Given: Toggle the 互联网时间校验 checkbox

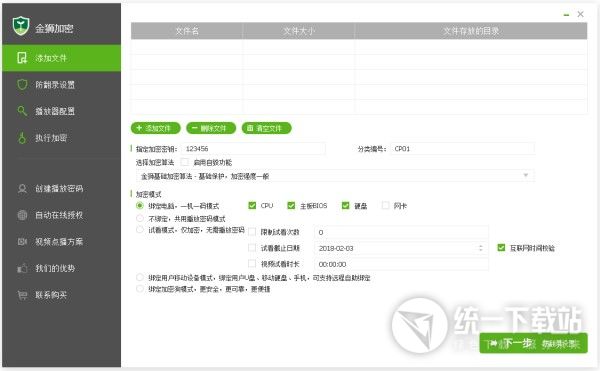Looking at the screenshot, I should pos(501,248).
